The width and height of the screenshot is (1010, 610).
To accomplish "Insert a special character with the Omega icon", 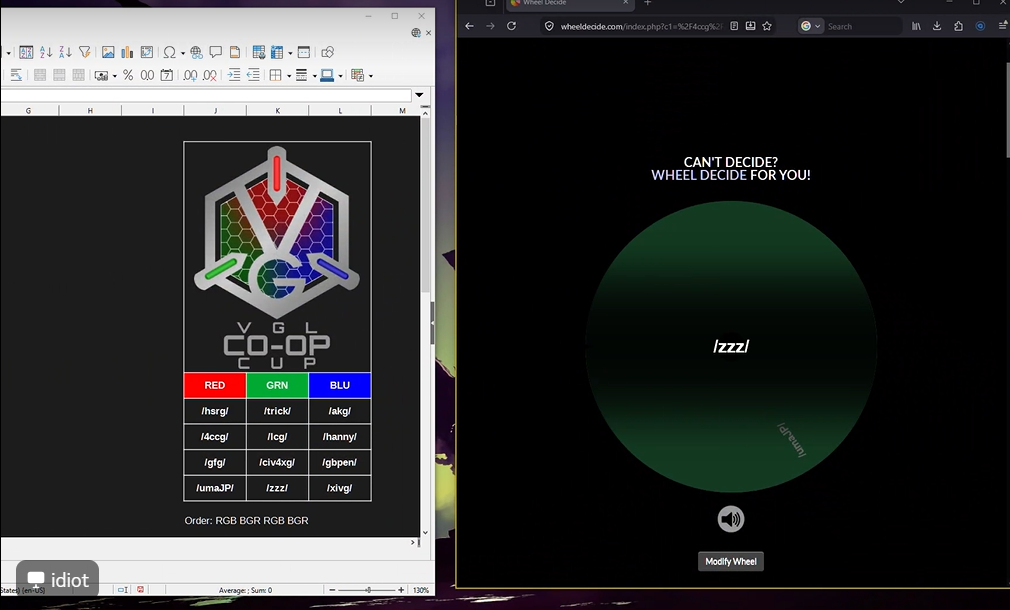I will pyautogui.click(x=169, y=52).
